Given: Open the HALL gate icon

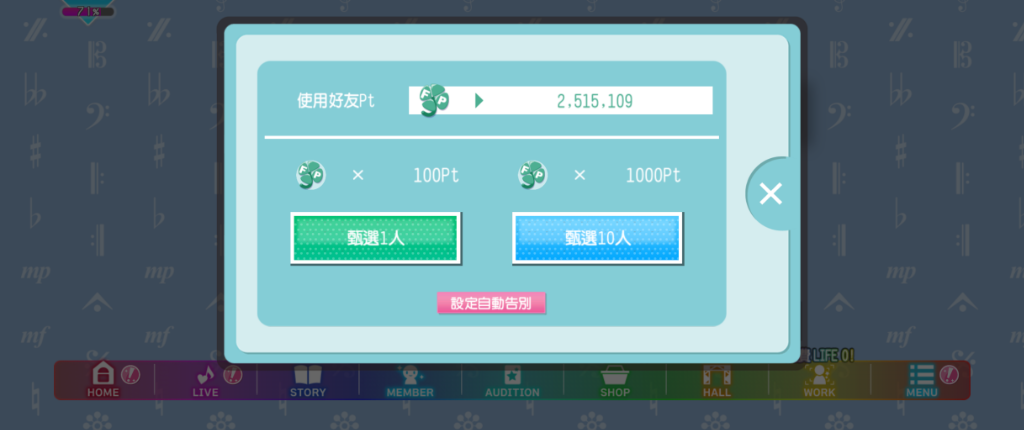Looking at the screenshot, I should tap(717, 374).
